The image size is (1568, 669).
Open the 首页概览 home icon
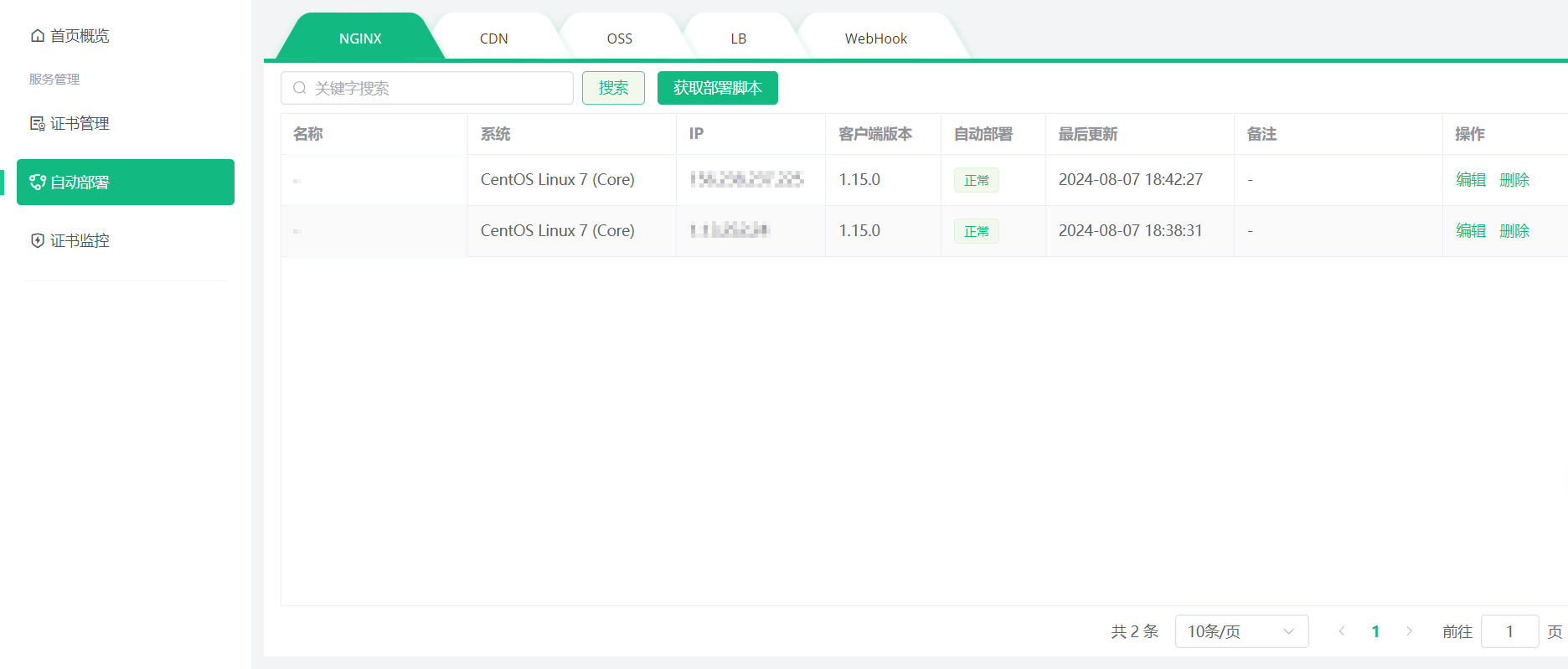coord(38,35)
